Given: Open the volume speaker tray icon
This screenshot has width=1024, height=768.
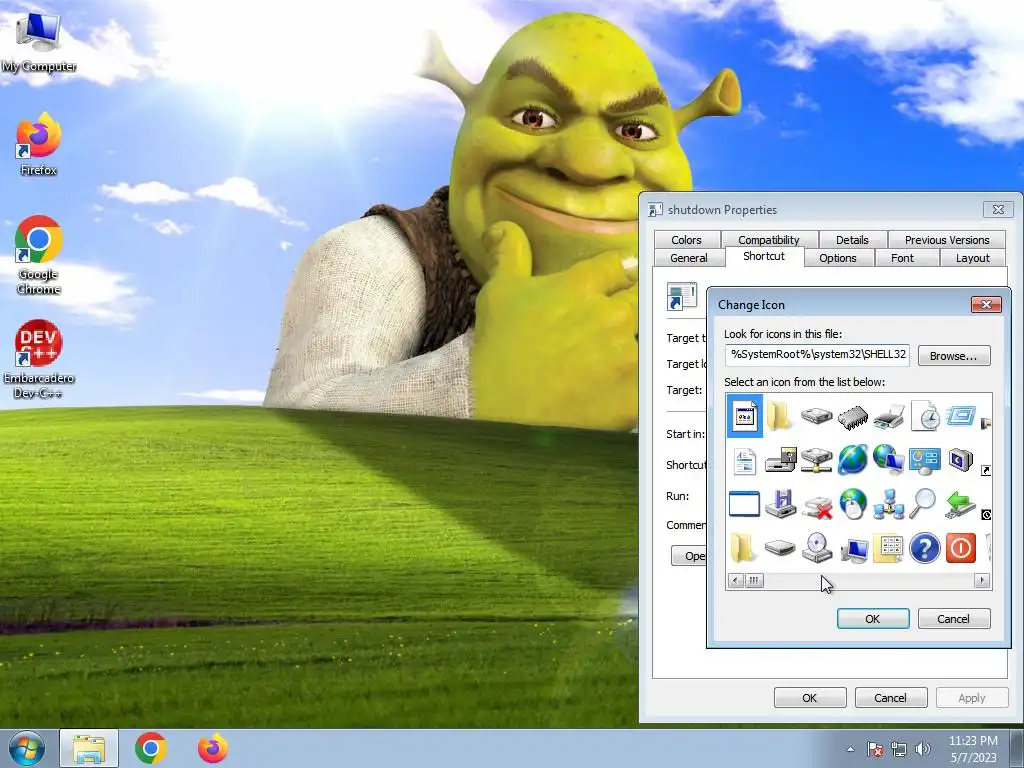Looking at the screenshot, I should [x=923, y=749].
